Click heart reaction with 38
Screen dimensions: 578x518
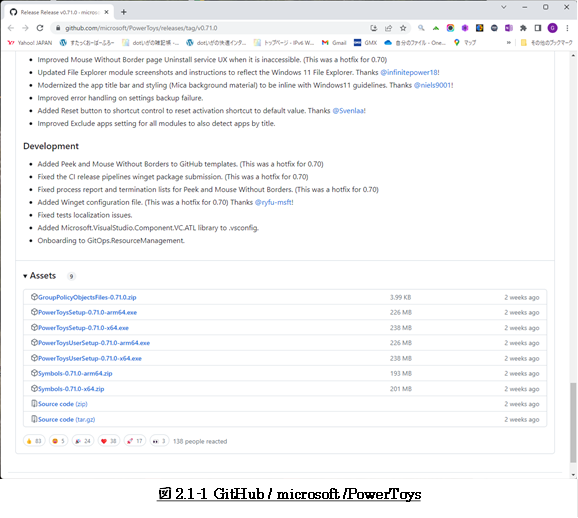(x=109, y=441)
